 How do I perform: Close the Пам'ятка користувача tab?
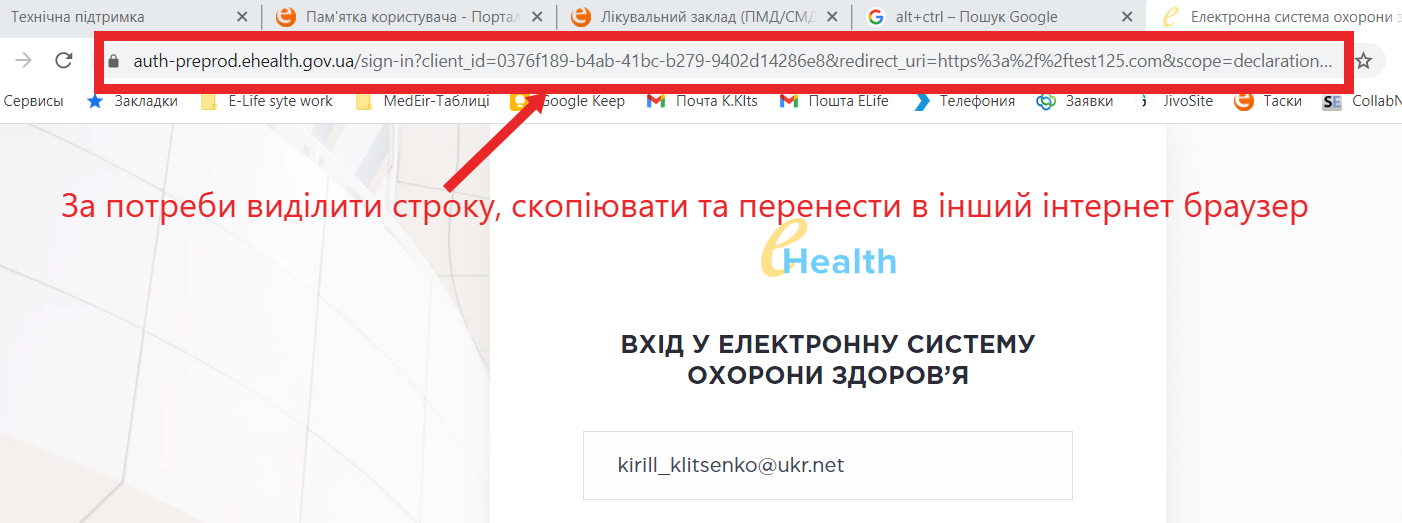536,17
